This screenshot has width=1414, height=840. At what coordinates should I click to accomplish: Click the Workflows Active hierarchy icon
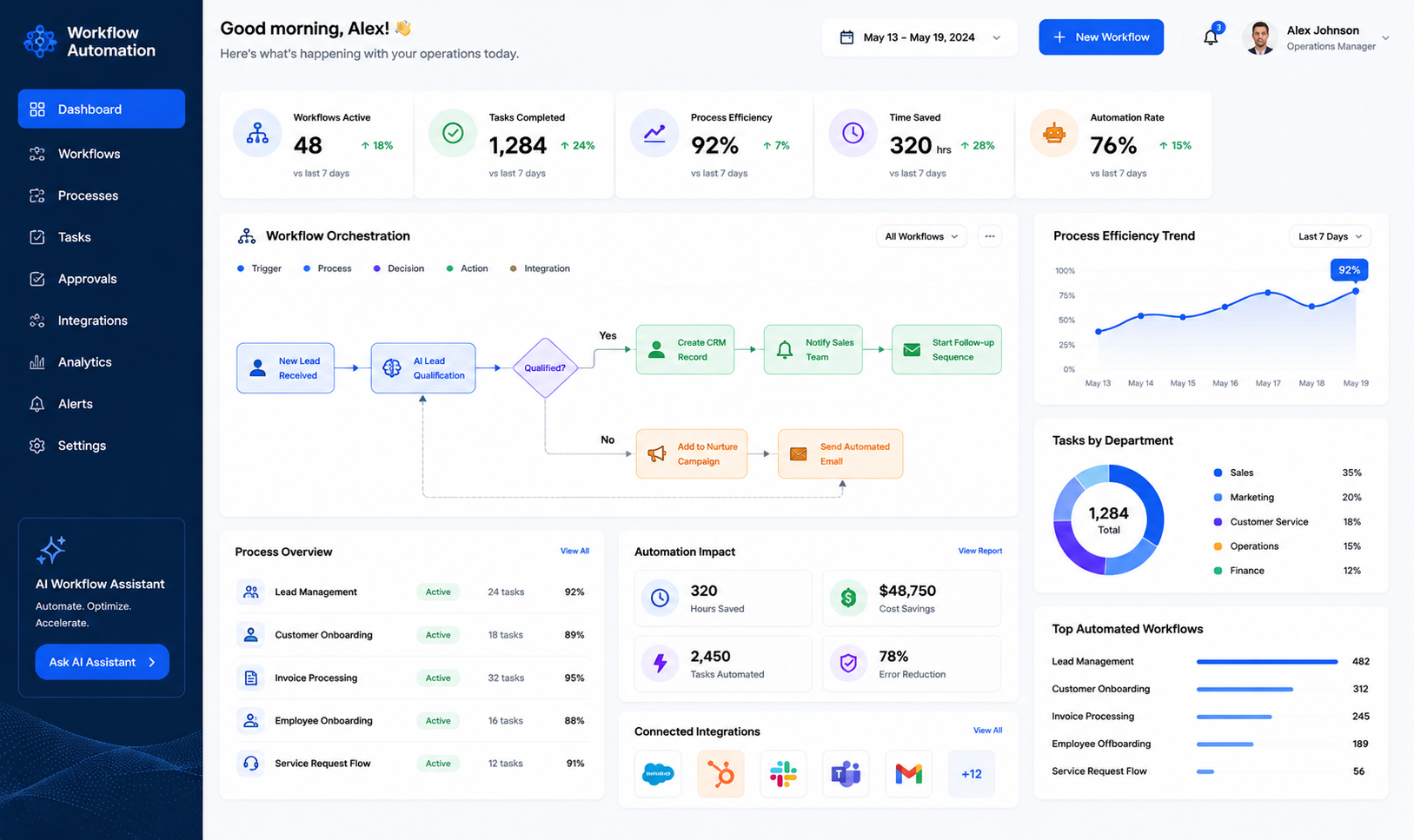pos(257,133)
